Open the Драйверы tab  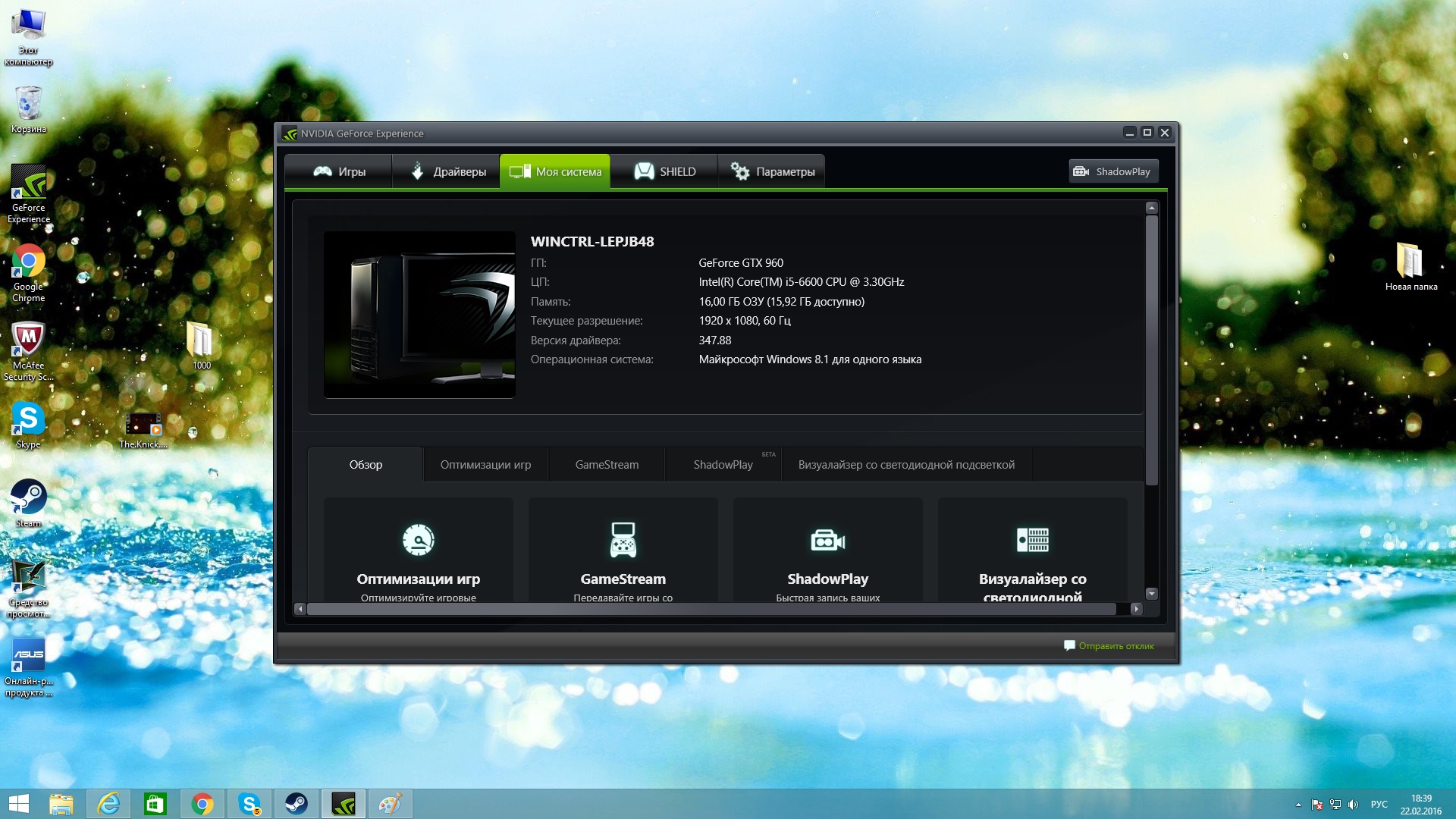(447, 171)
